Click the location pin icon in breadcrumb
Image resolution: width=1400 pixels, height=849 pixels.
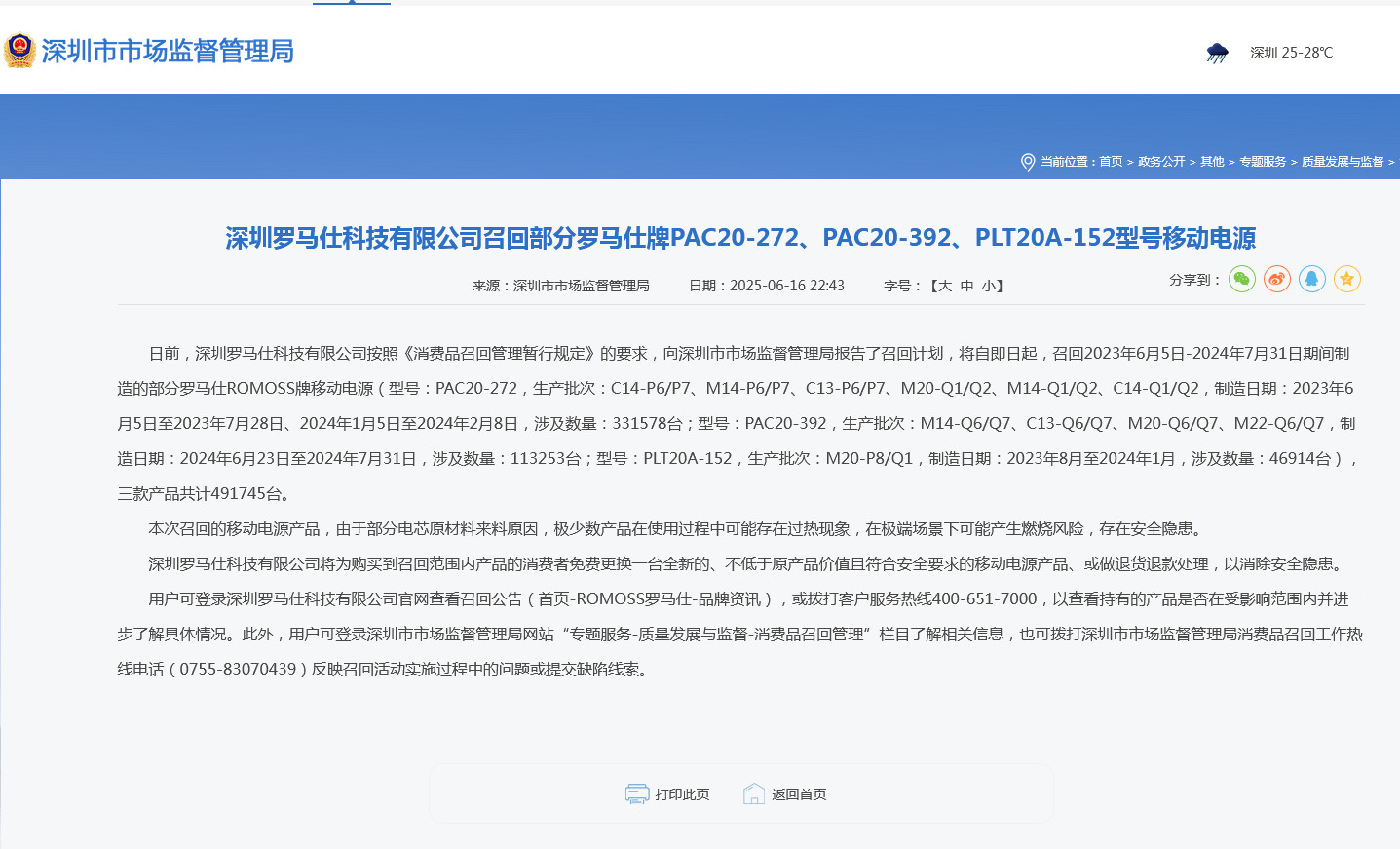(1027, 162)
